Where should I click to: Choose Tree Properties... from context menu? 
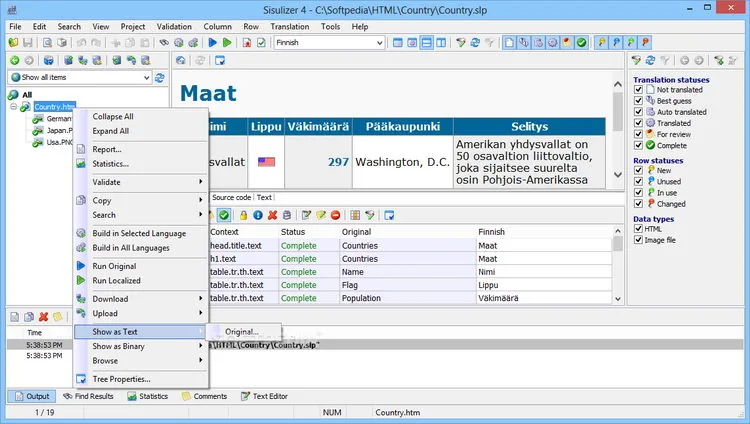tap(141, 379)
